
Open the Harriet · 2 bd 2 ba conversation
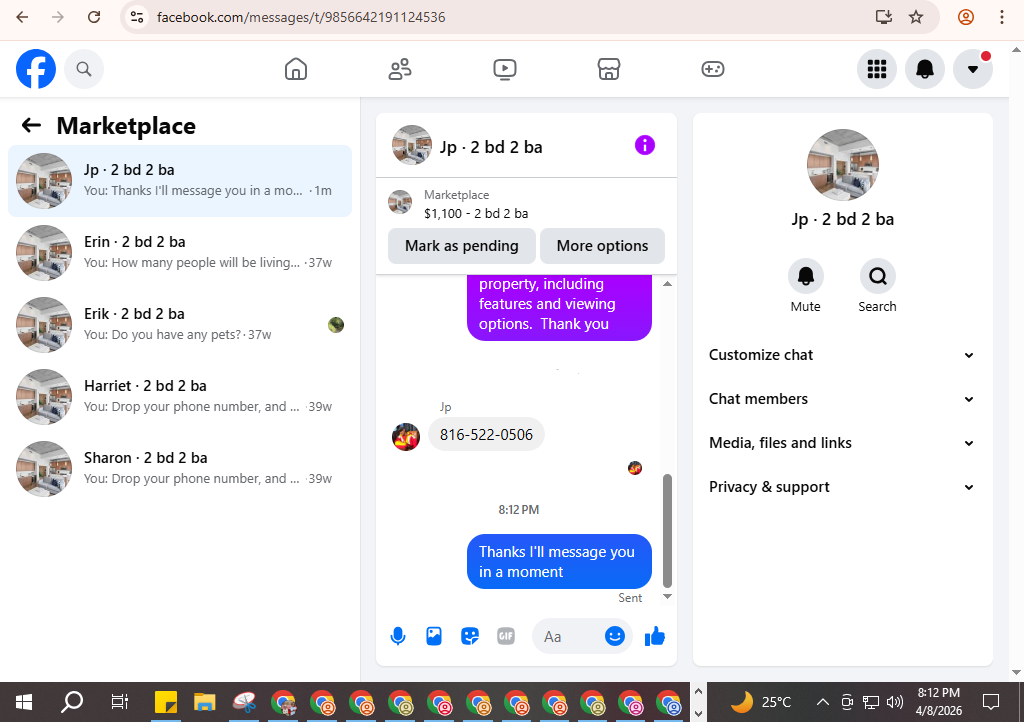[180, 396]
